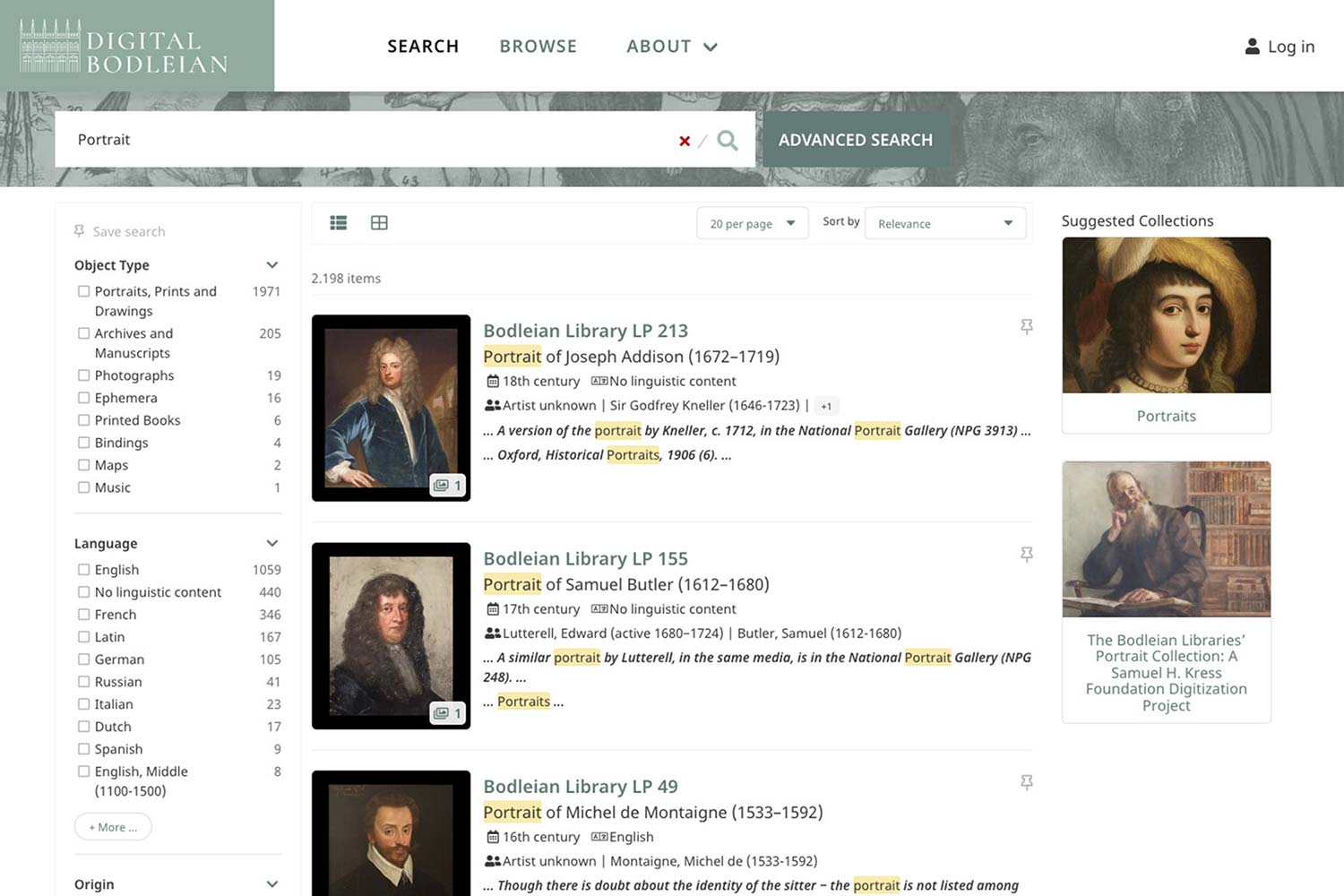Clear the search query with red X
The height and width of the screenshot is (896, 1344).
[685, 141]
